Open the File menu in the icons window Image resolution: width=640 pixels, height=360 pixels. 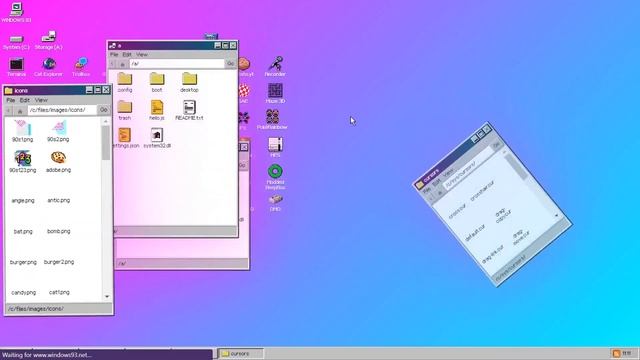point(10,100)
